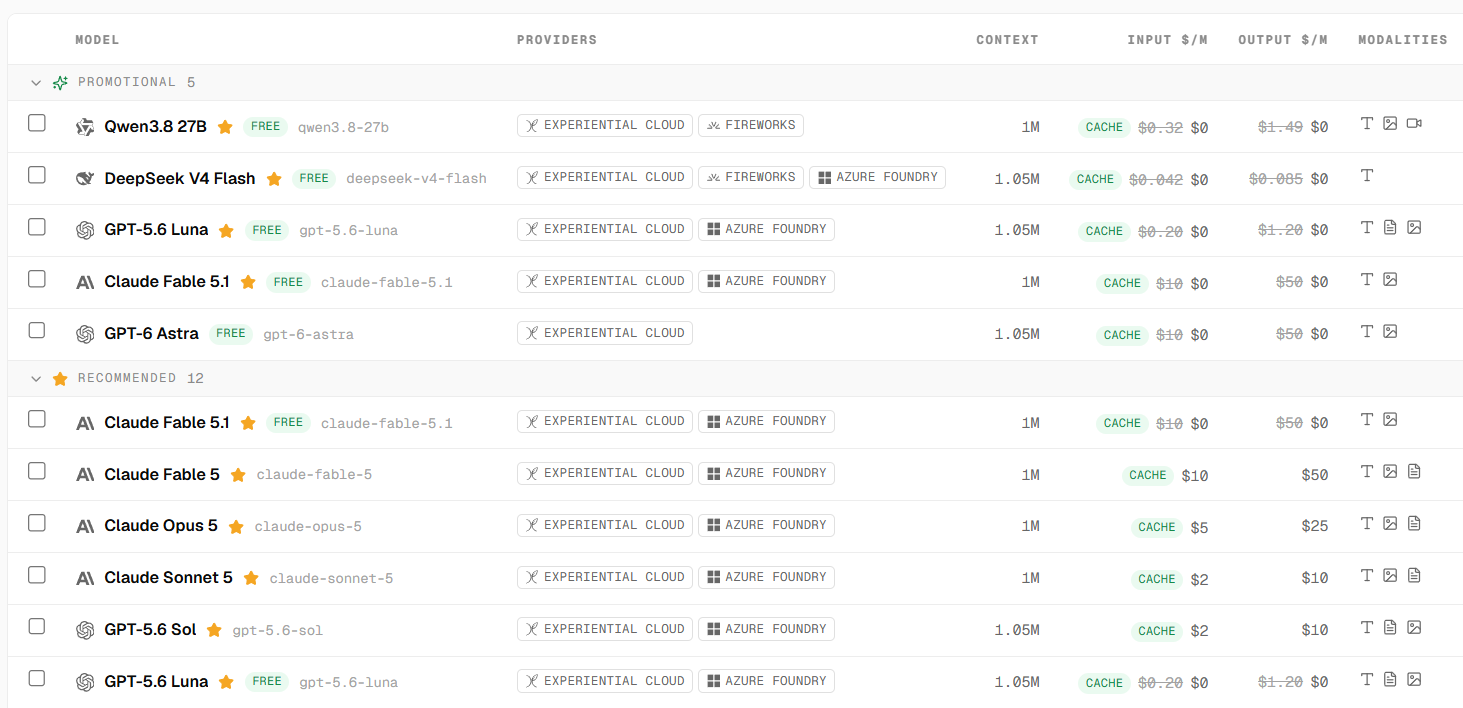Collapse the Promotional section chevron
Viewport: 1463px width, 708px height.
pyautogui.click(x=37, y=83)
